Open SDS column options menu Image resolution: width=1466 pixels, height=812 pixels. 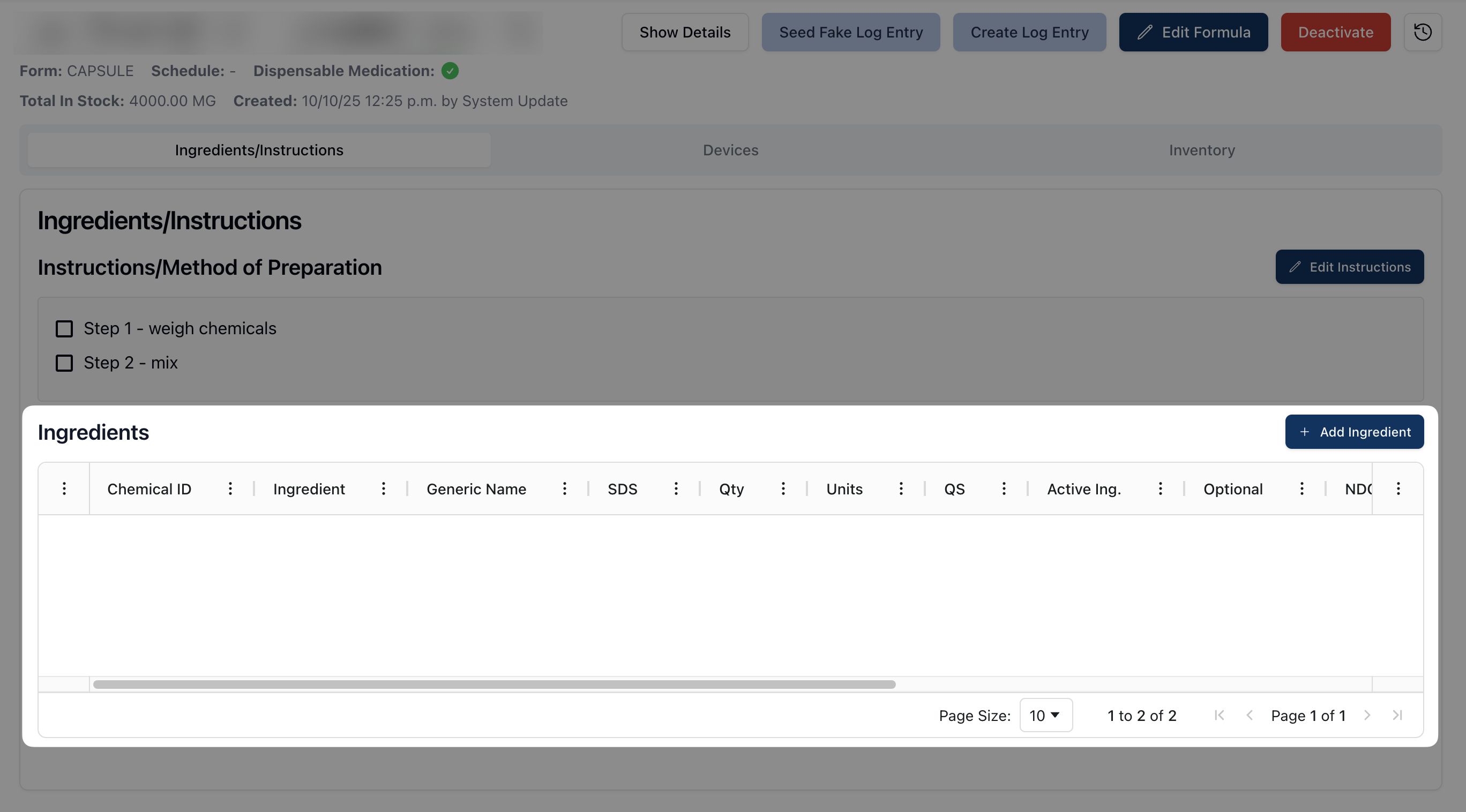pos(676,489)
